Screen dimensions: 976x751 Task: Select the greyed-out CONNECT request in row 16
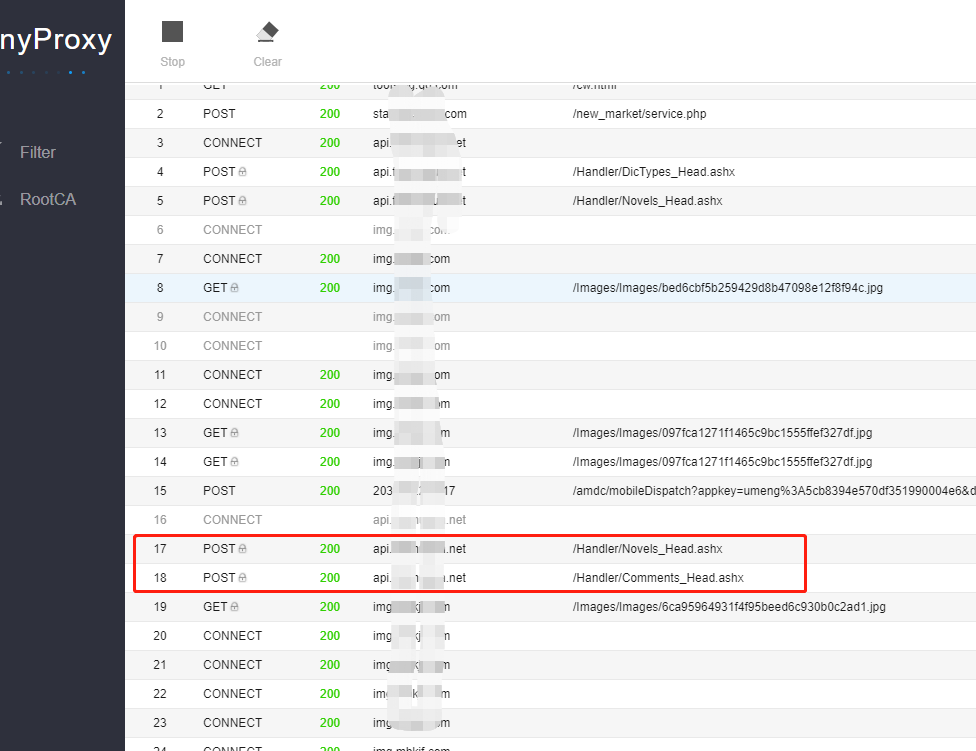point(232,520)
